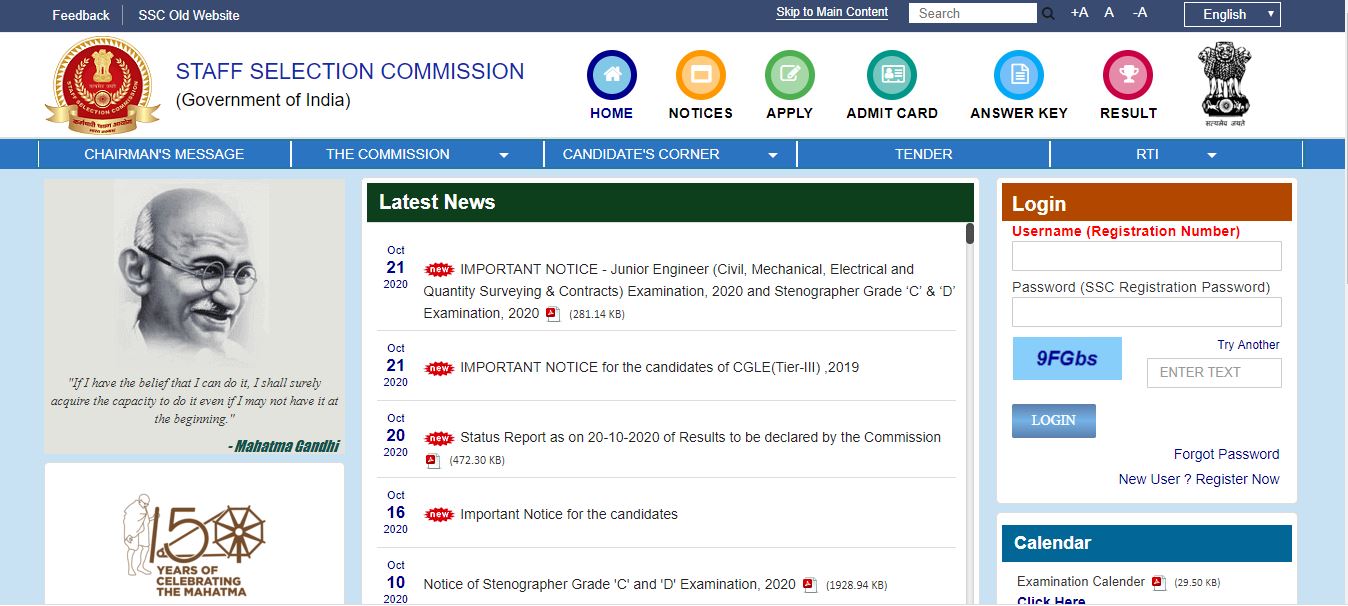The image size is (1348, 606).
Task: Click the Forgot Password link
Action: pos(1226,454)
